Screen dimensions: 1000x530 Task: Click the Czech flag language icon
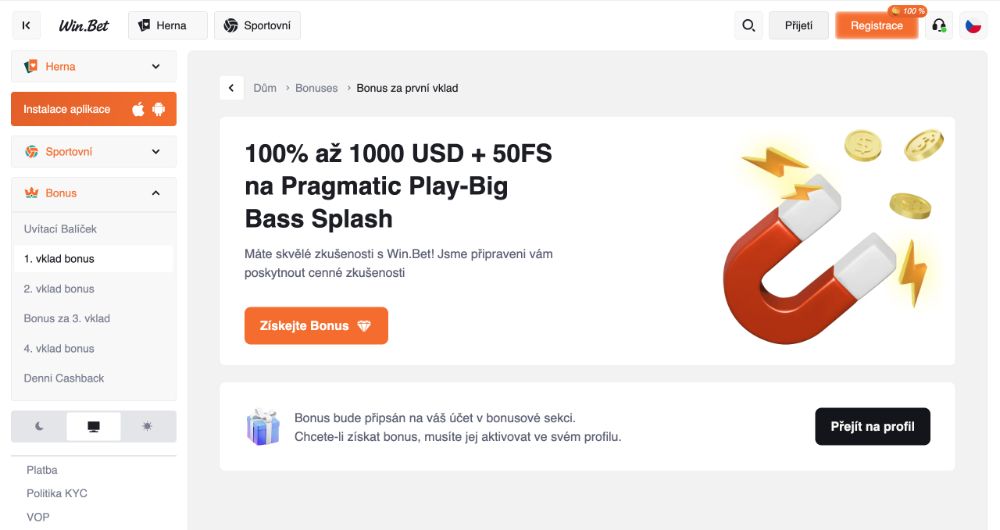point(973,26)
